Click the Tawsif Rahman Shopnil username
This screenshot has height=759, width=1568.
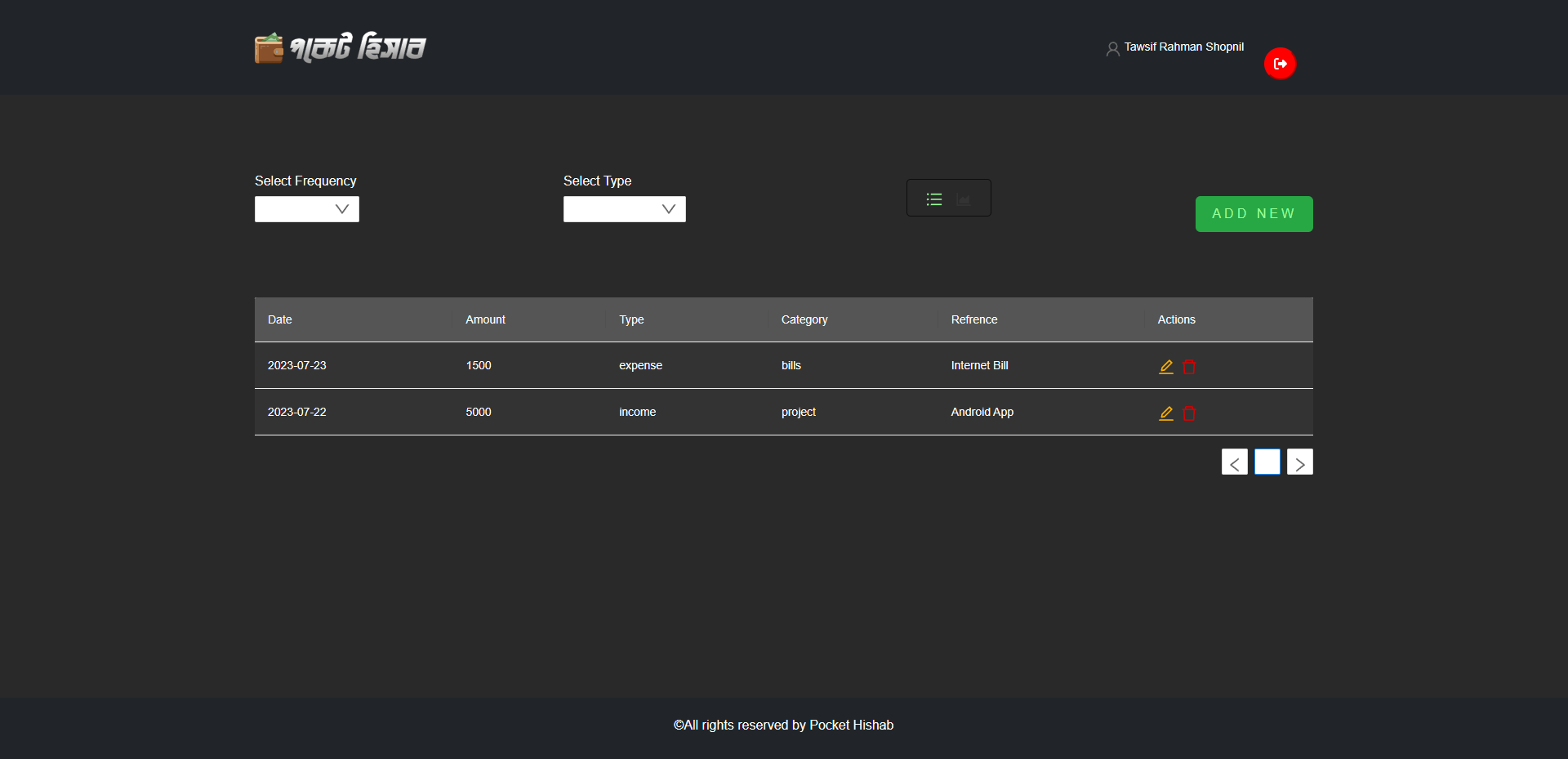tap(1183, 47)
